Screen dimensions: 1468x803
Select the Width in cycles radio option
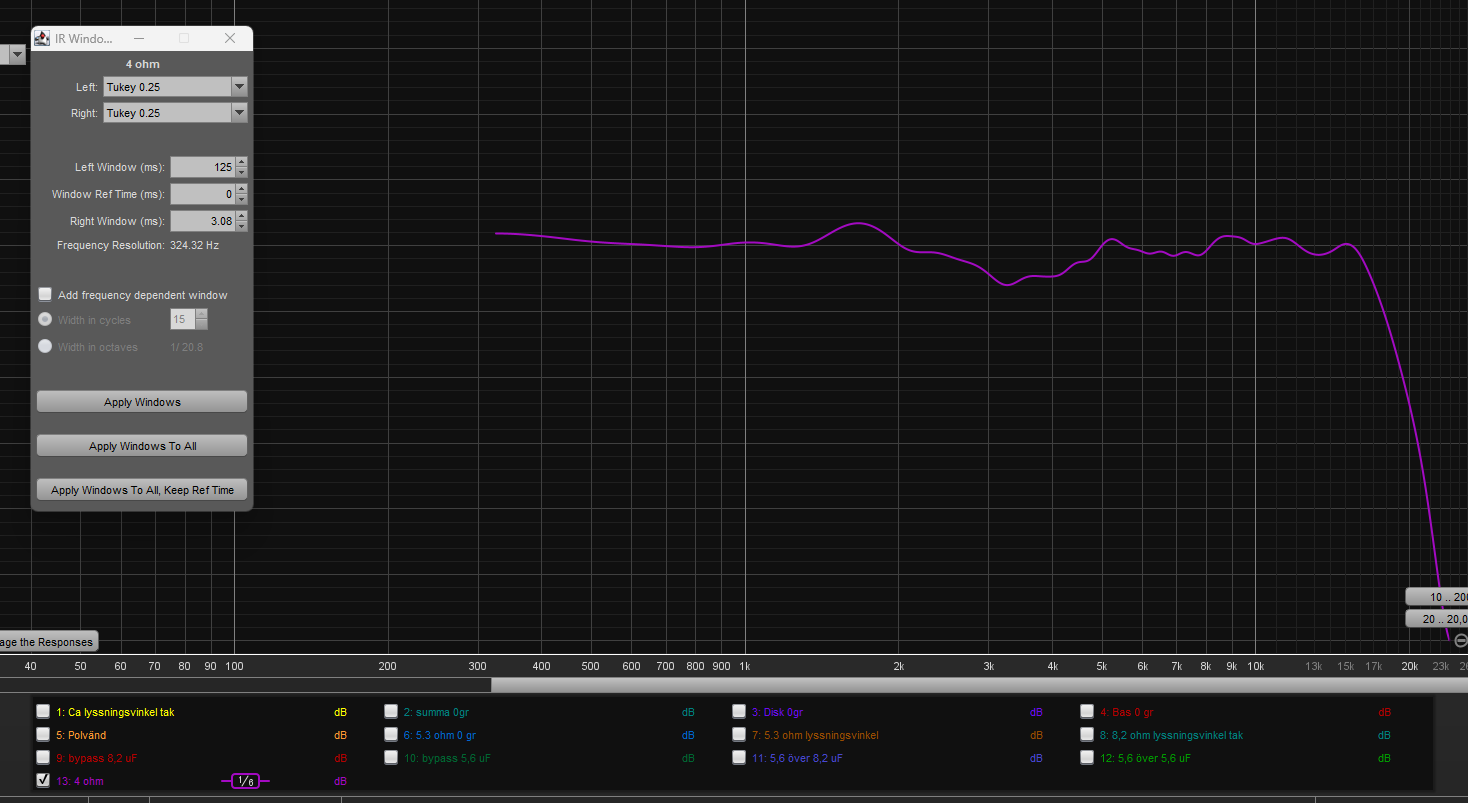coord(45,319)
